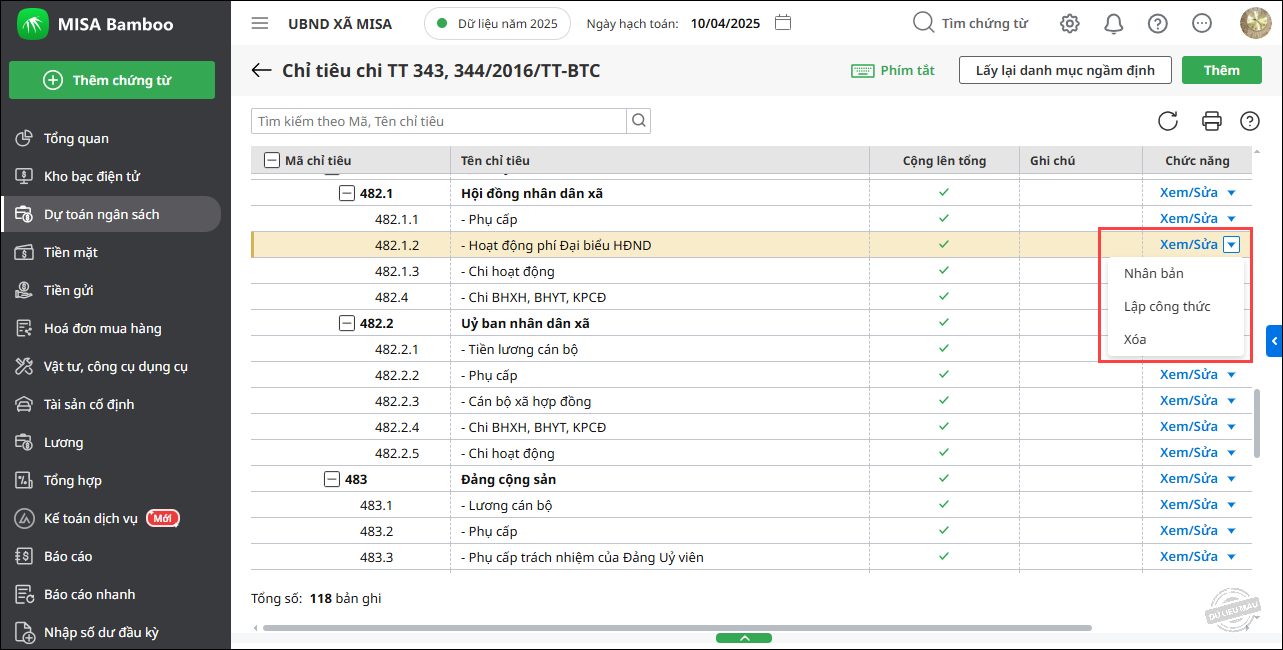1283x650 pixels.
Task: Choose Lập công thức from dropdown menu
Action: (x=1167, y=306)
